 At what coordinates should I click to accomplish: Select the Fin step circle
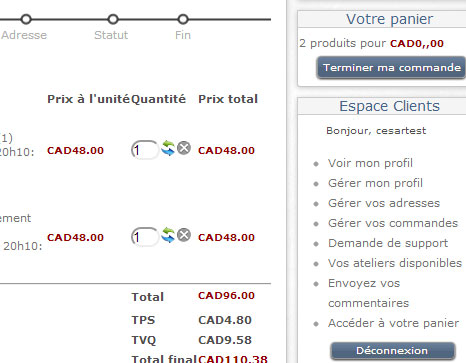coord(183,19)
